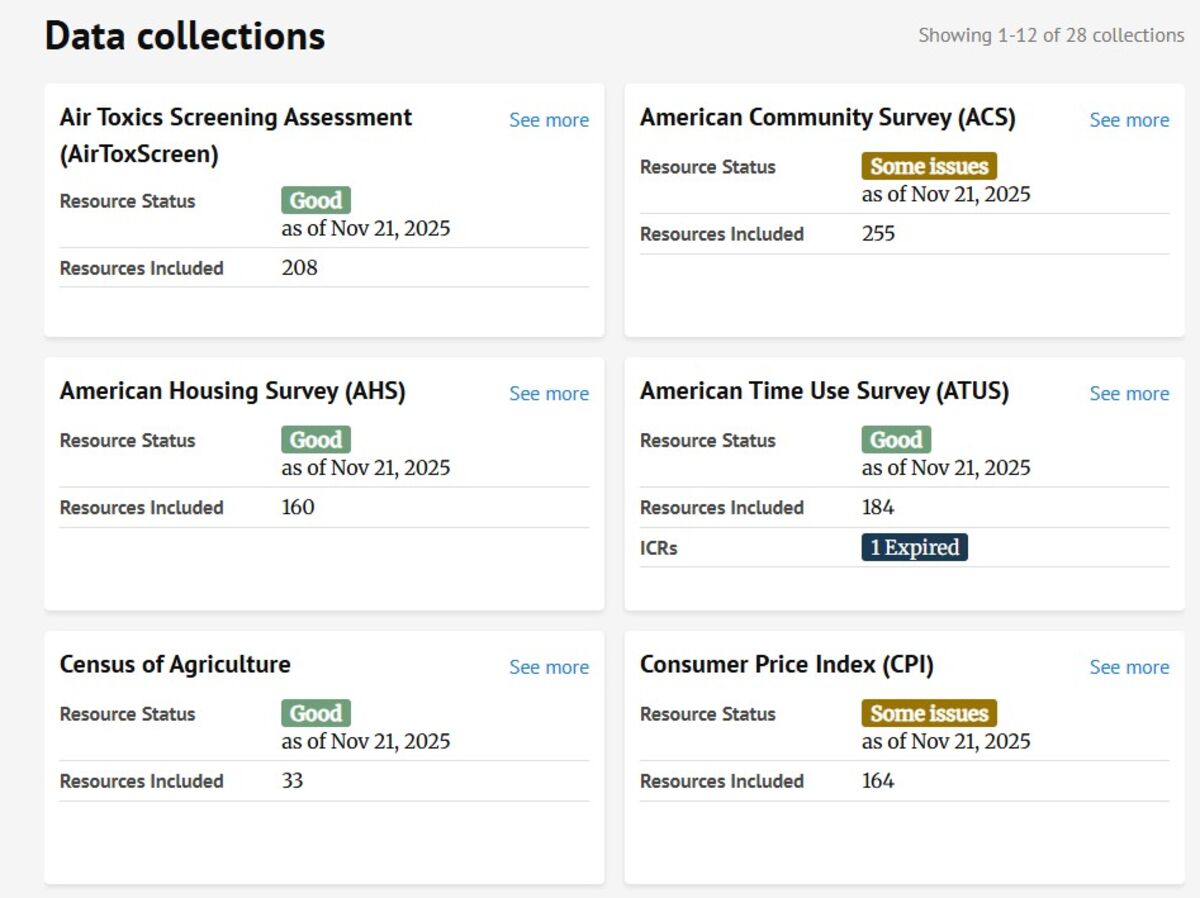Open See more for Census of Agriculture
This screenshot has width=1200, height=898.
(x=549, y=667)
